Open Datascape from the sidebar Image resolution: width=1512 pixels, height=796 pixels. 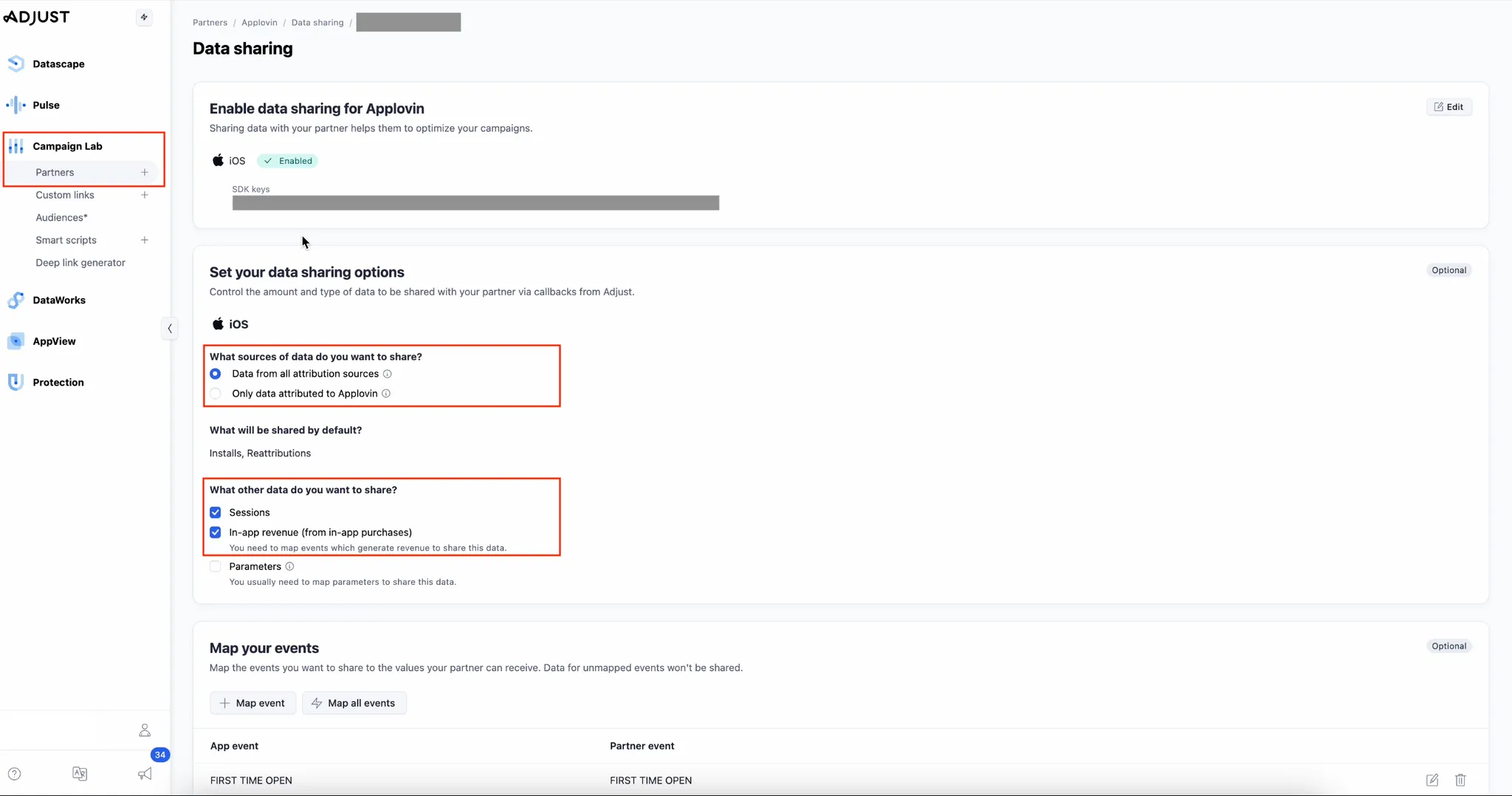pyautogui.click(x=58, y=64)
